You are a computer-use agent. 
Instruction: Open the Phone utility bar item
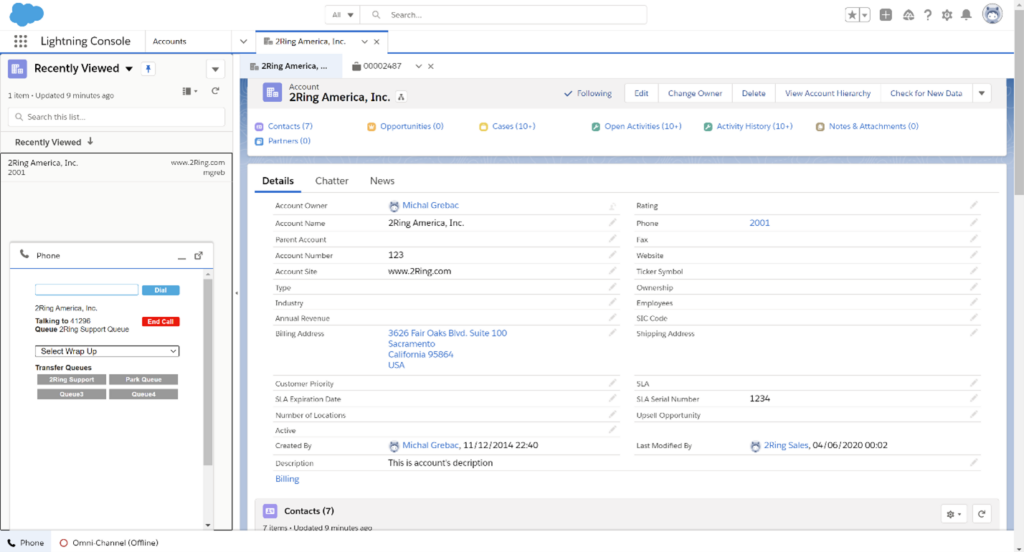pos(25,543)
